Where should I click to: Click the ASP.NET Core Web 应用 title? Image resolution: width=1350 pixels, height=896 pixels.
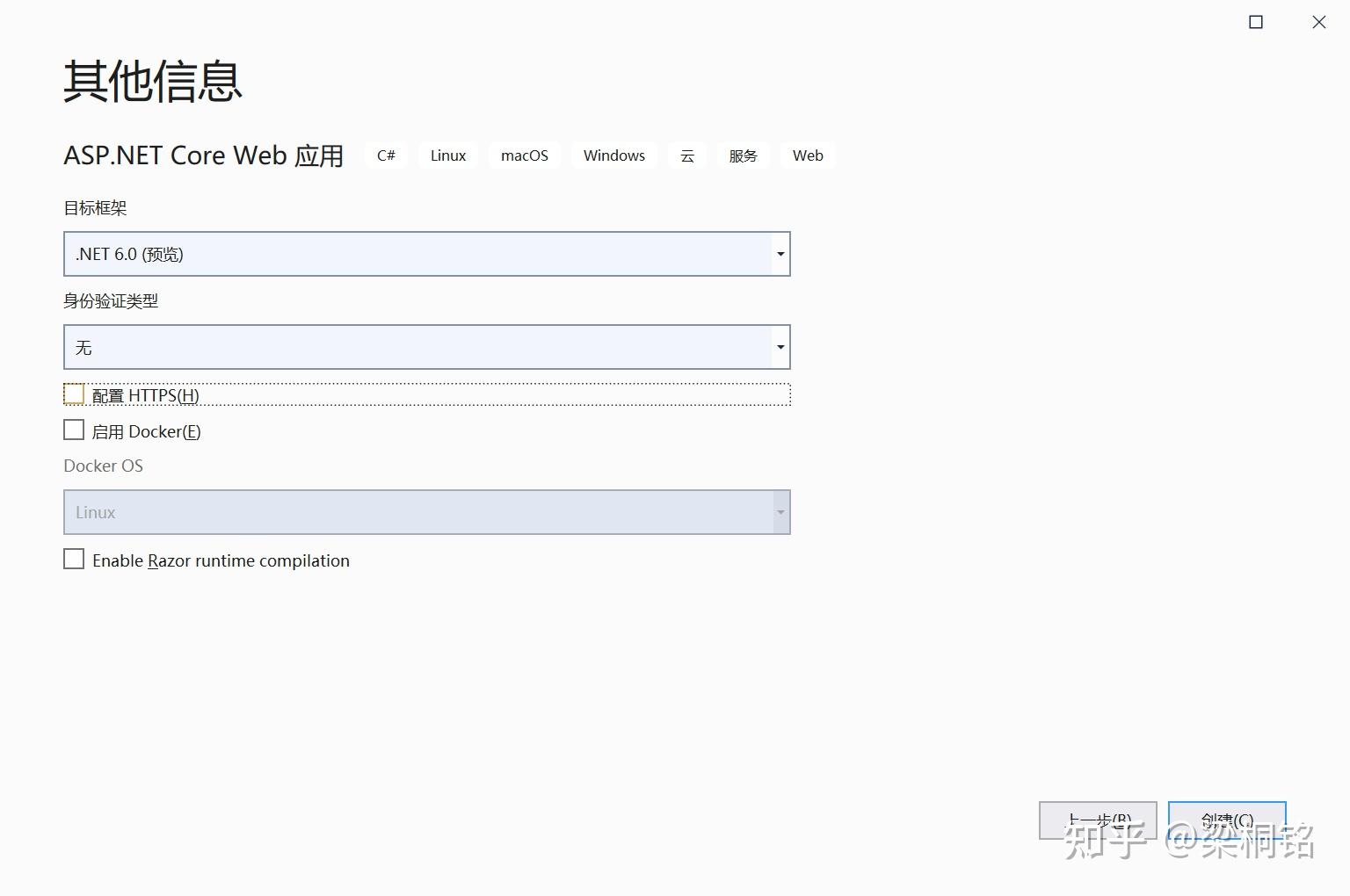[204, 155]
